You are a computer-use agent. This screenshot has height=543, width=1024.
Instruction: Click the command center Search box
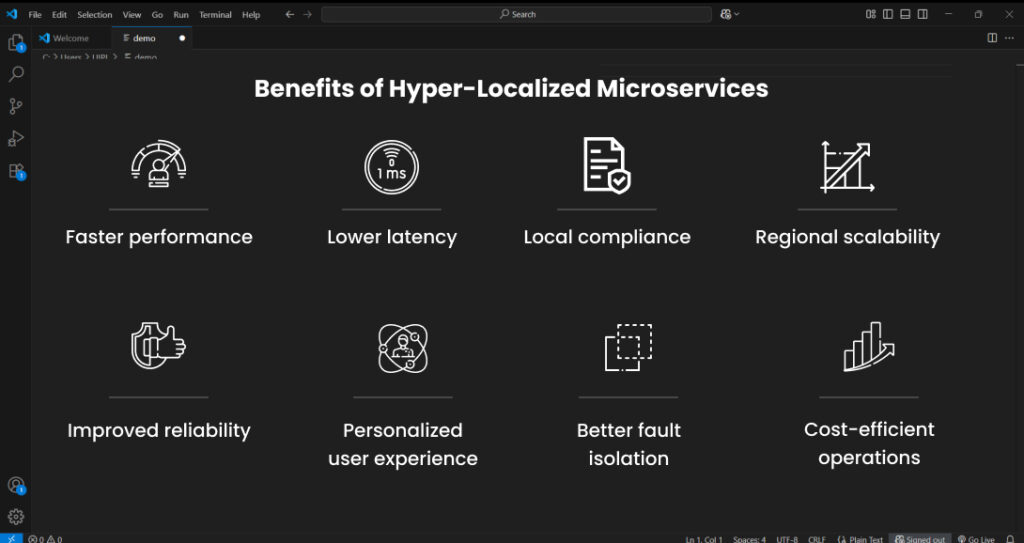point(516,14)
